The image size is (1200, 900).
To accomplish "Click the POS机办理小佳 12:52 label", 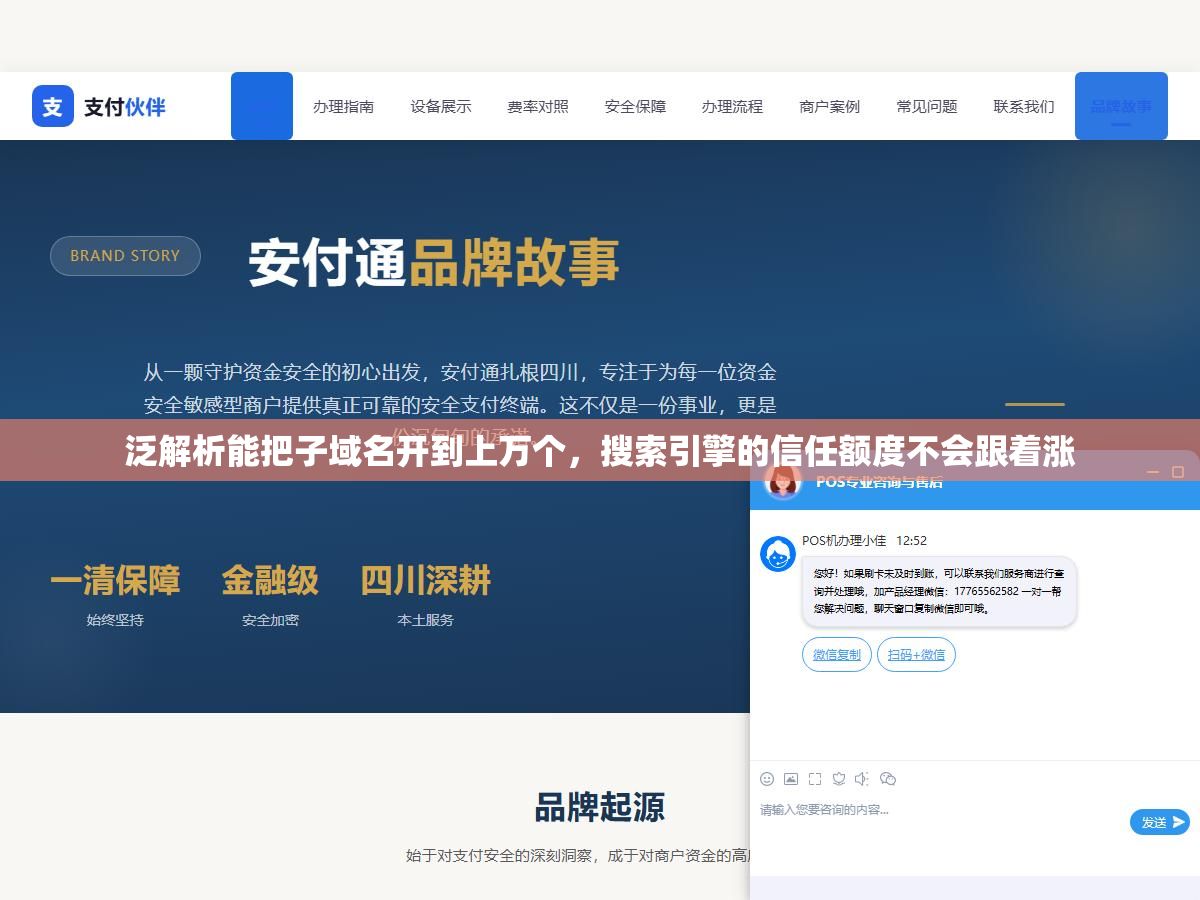I will pos(864,541).
